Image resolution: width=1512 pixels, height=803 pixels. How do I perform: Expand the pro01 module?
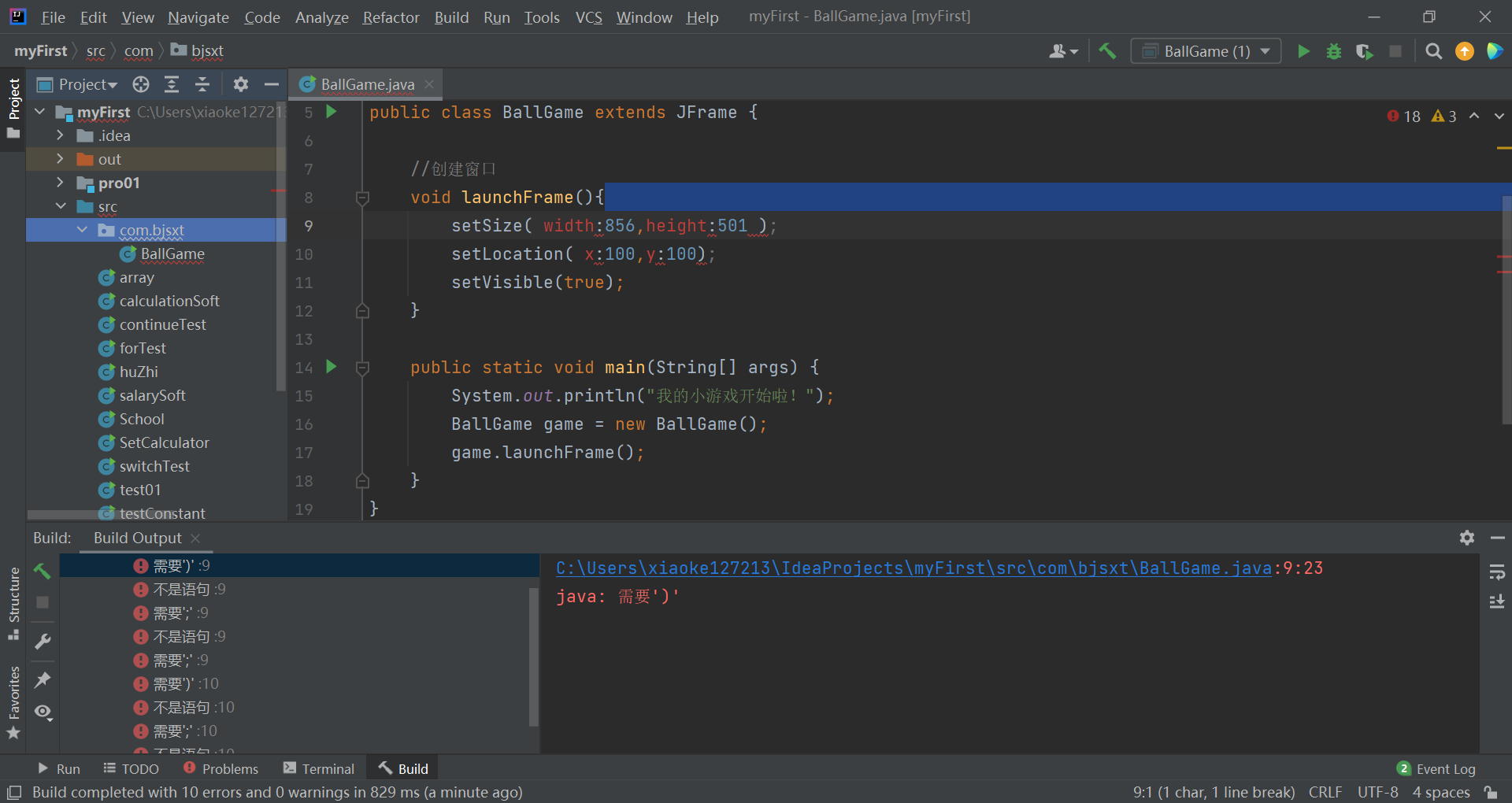60,183
